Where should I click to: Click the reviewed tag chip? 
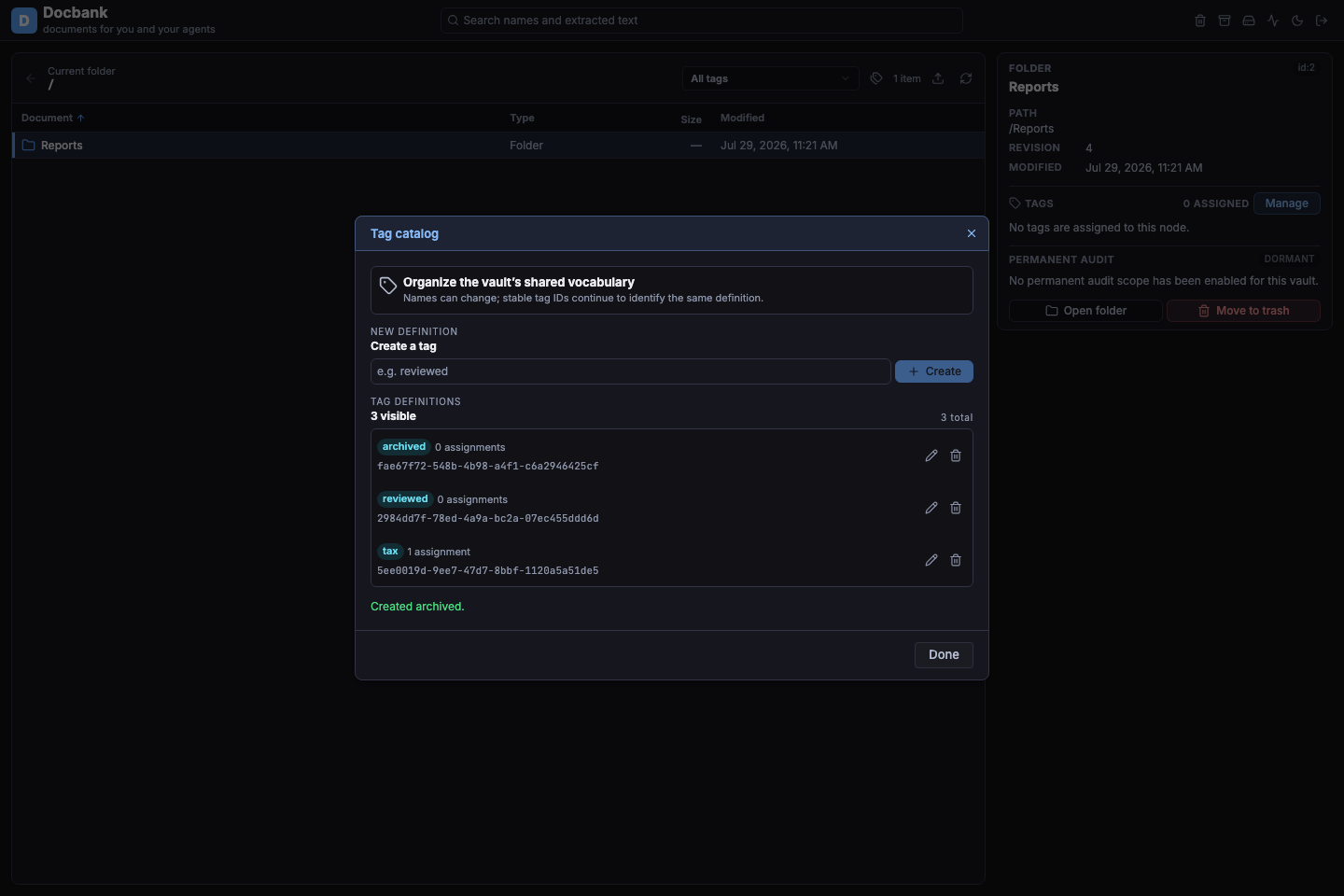[405, 499]
